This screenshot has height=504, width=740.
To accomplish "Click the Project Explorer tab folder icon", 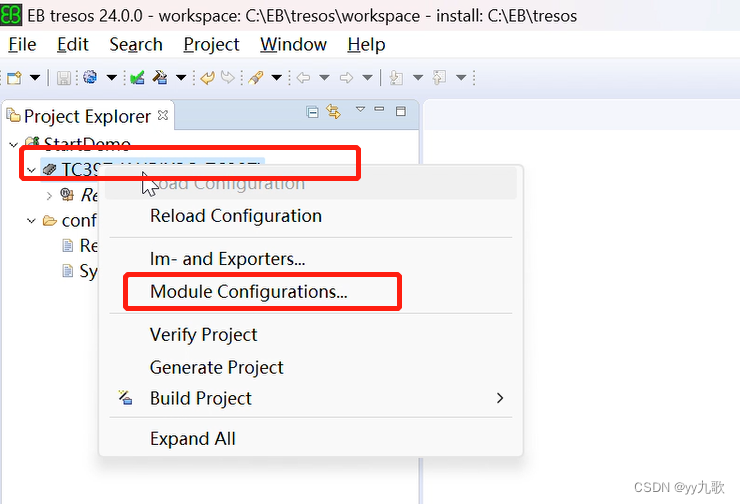I will [13, 115].
